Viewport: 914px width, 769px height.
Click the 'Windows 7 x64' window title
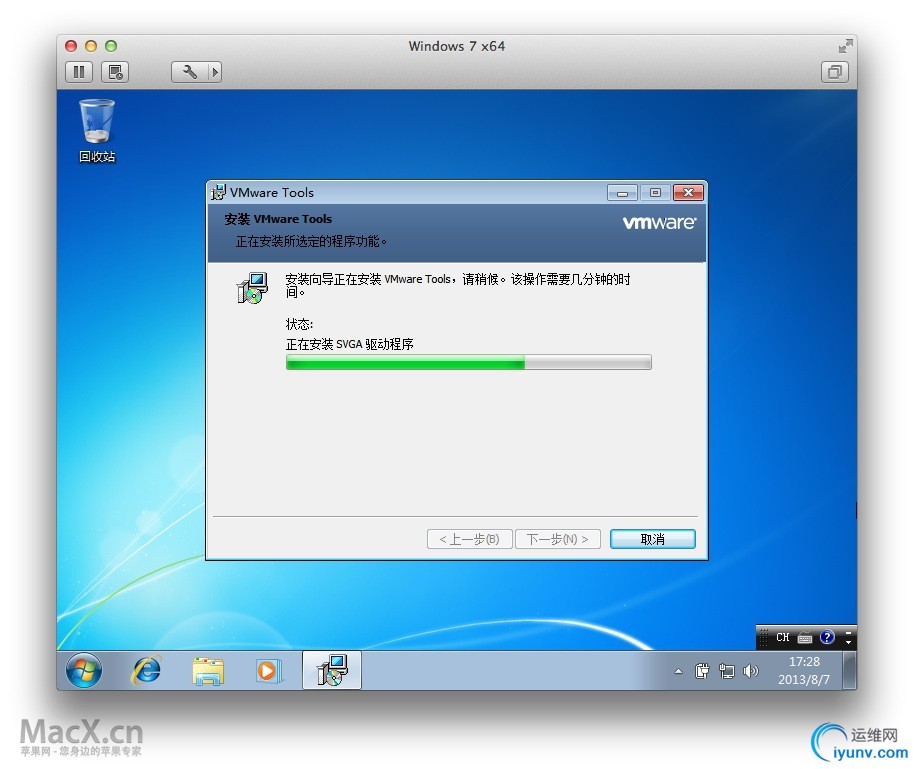(456, 46)
